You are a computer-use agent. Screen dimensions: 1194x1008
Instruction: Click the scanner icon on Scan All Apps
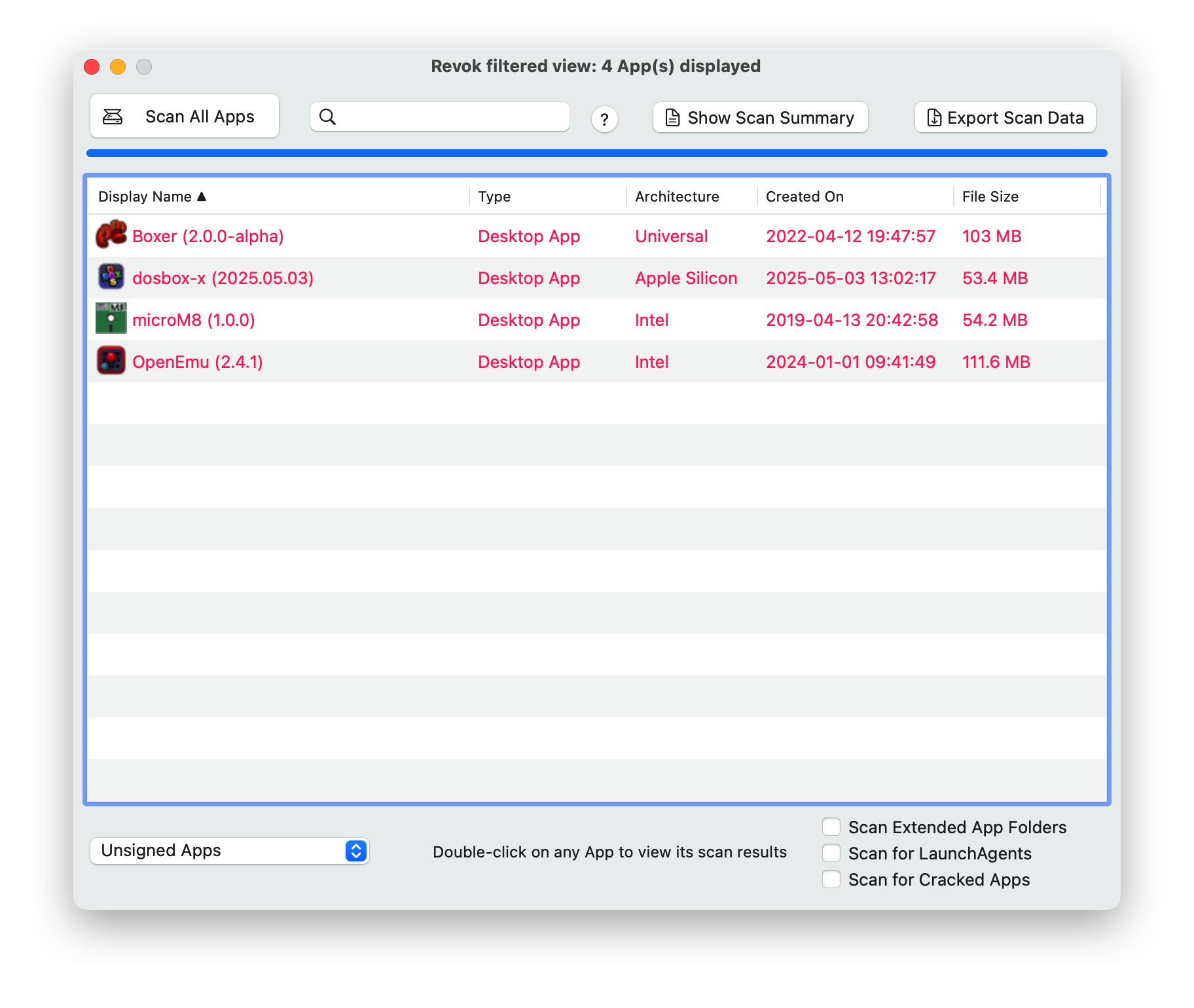click(x=113, y=117)
